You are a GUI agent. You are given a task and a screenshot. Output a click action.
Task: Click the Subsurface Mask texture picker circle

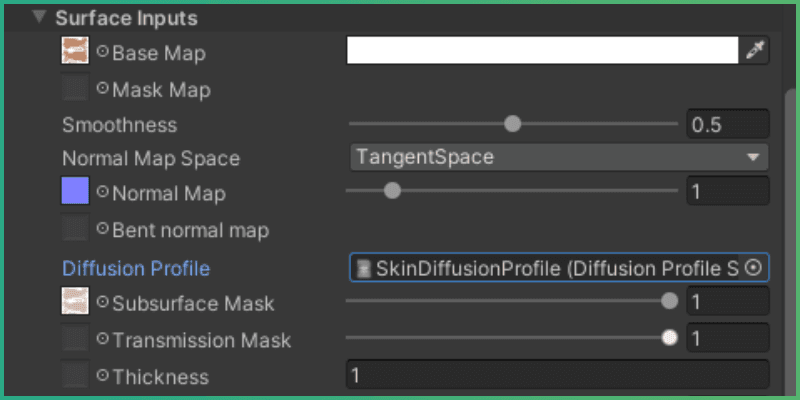[102, 302]
